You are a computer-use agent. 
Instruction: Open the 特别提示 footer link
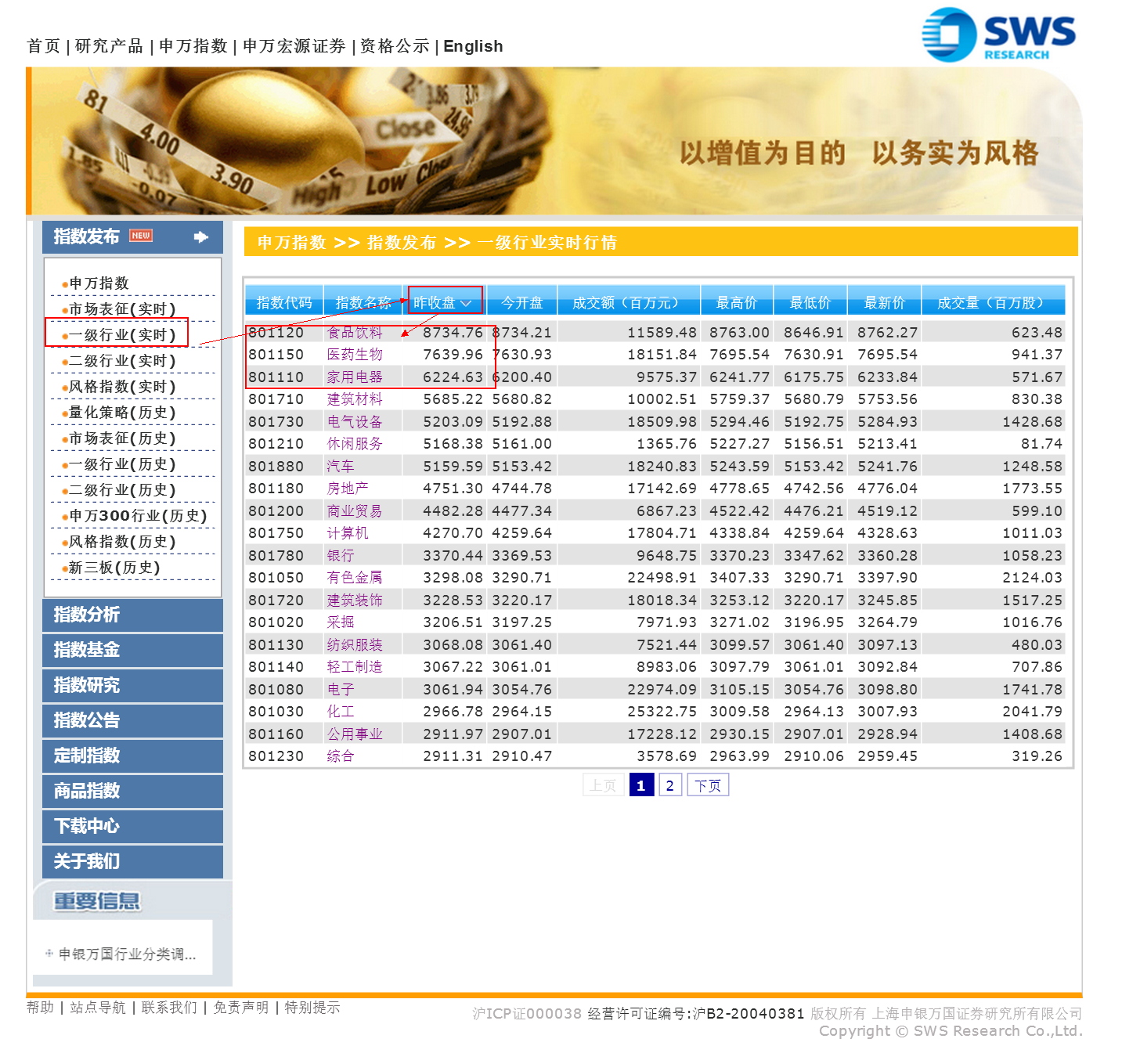[x=312, y=1008]
